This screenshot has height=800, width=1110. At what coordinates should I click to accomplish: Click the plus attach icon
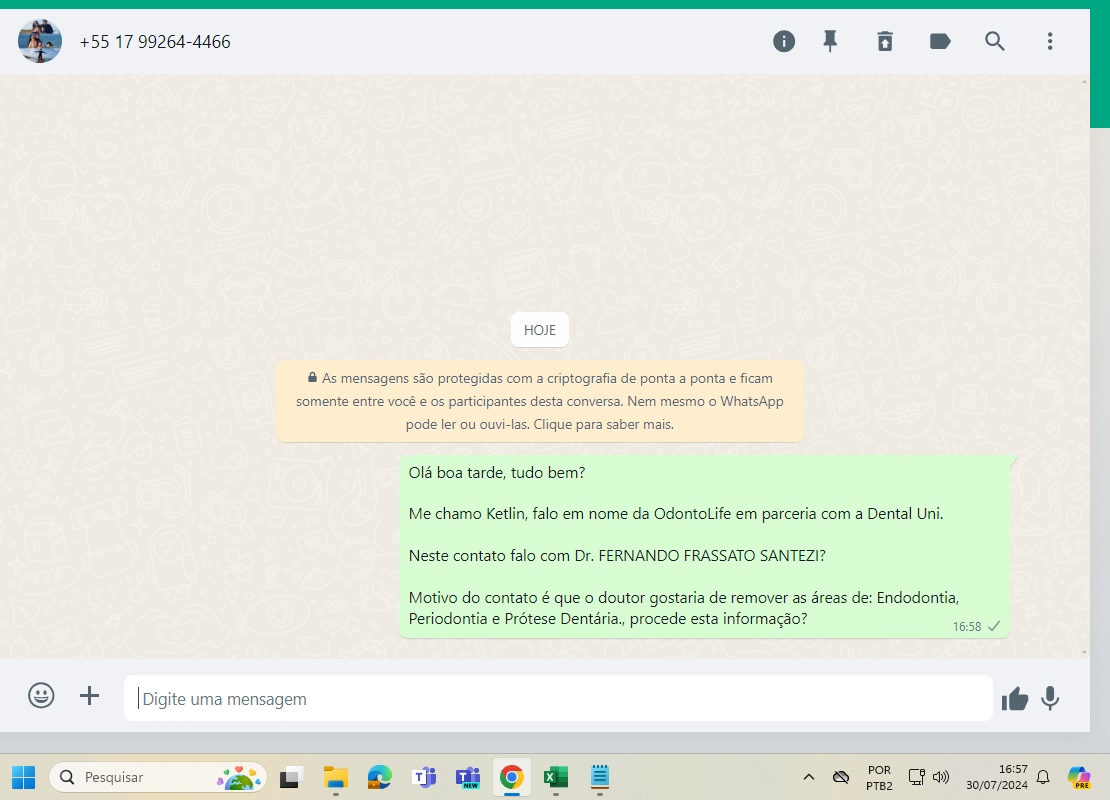89,695
